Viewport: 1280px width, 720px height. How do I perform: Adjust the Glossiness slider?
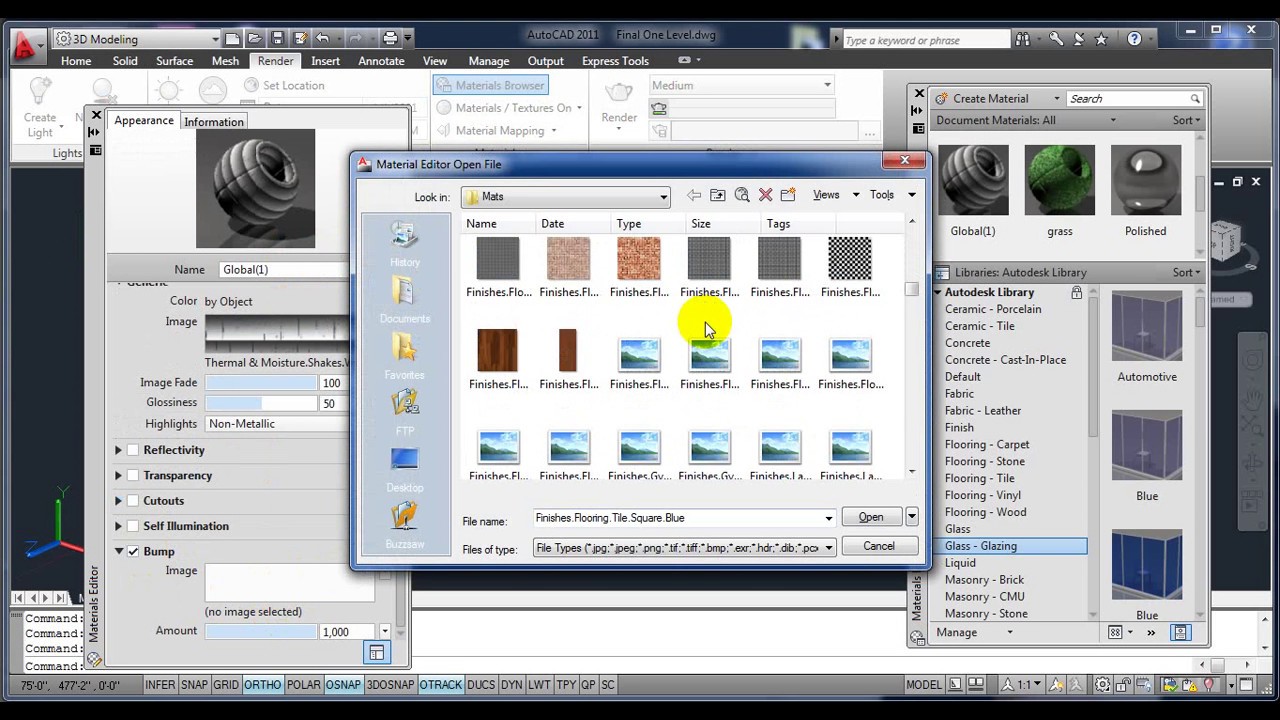[261, 403]
